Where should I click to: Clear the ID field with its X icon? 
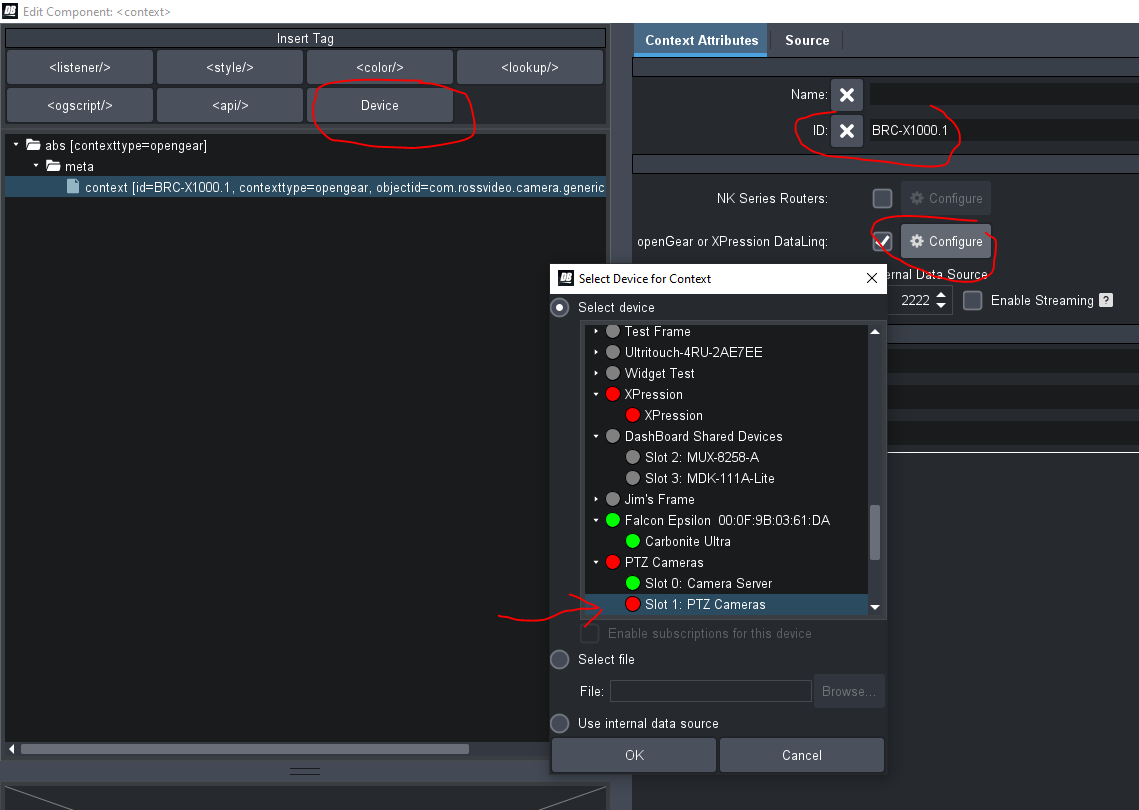pyautogui.click(x=846, y=131)
